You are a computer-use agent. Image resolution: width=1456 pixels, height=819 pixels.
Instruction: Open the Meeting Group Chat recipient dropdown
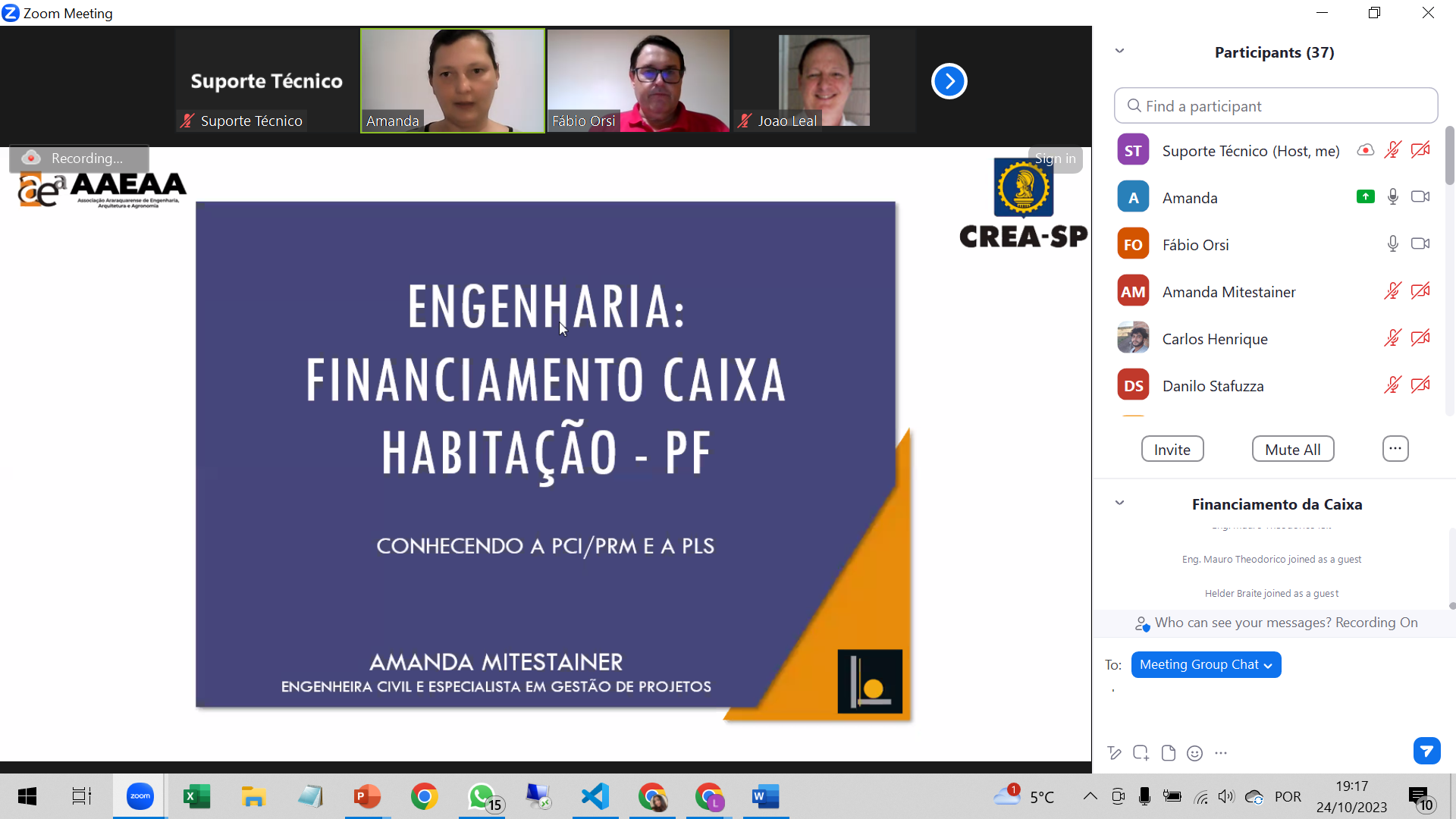(1206, 664)
